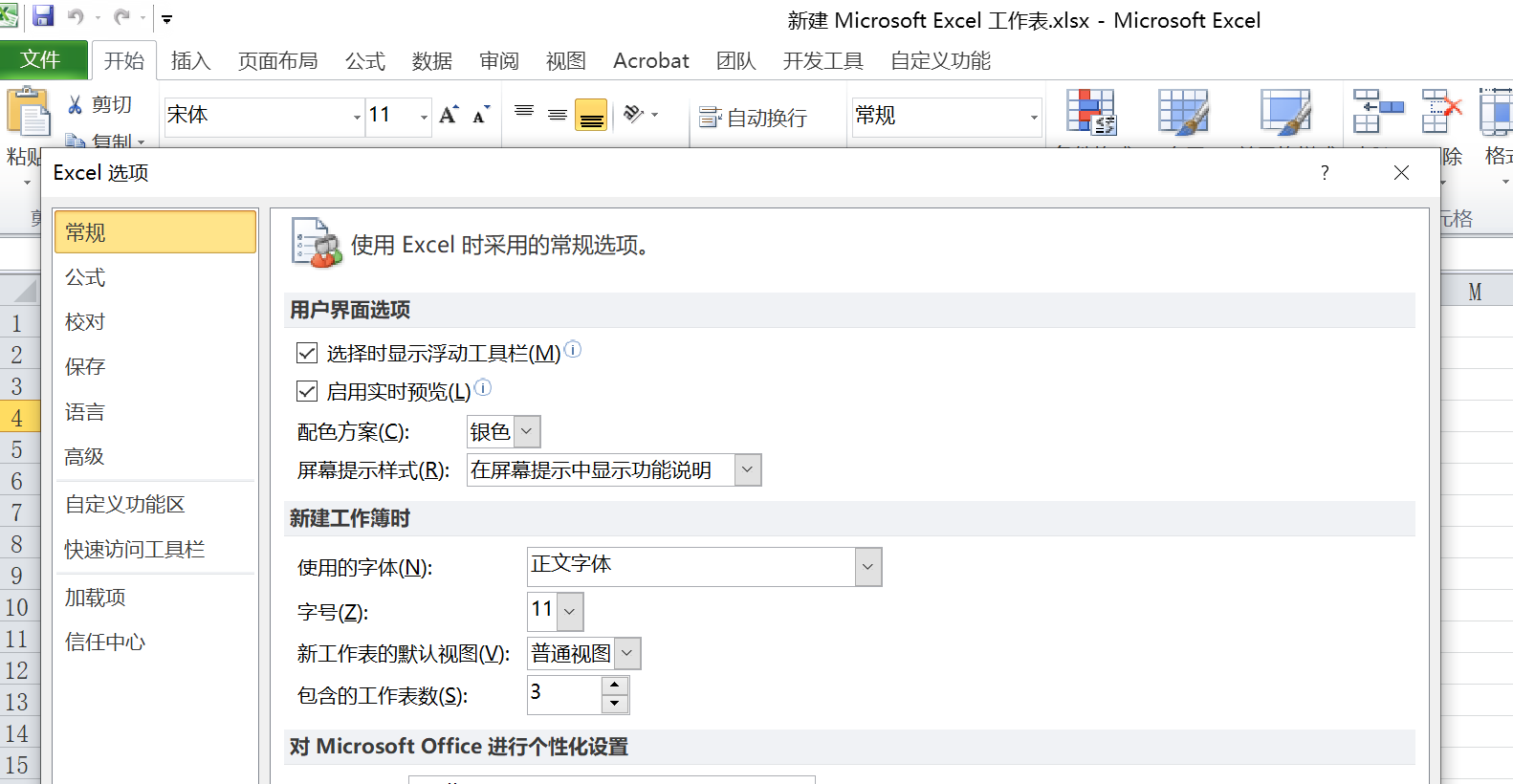Switch to the Acrobat ribbon tab
This screenshot has height=784, width=1513.
650,61
